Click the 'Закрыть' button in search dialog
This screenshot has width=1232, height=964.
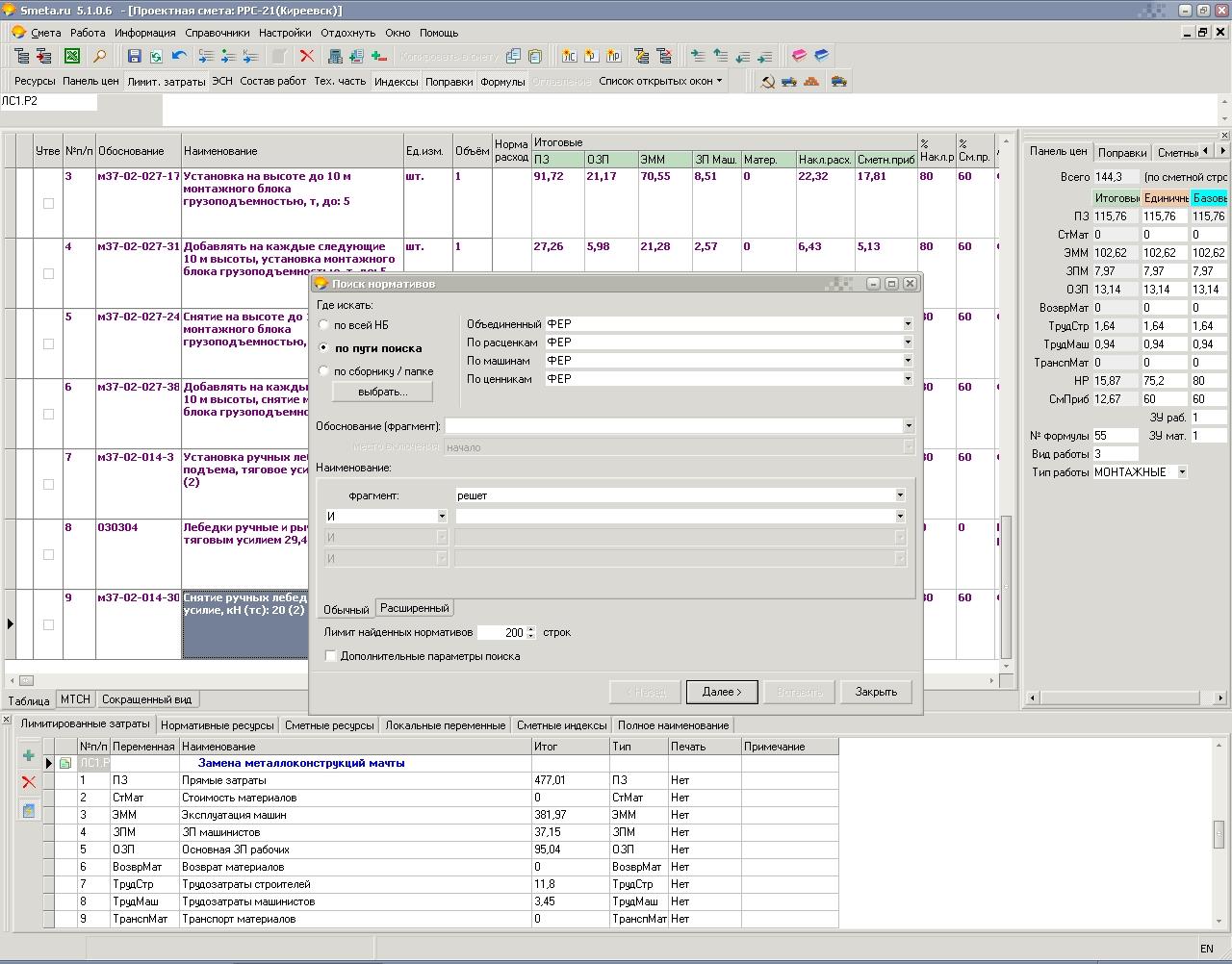click(x=876, y=692)
